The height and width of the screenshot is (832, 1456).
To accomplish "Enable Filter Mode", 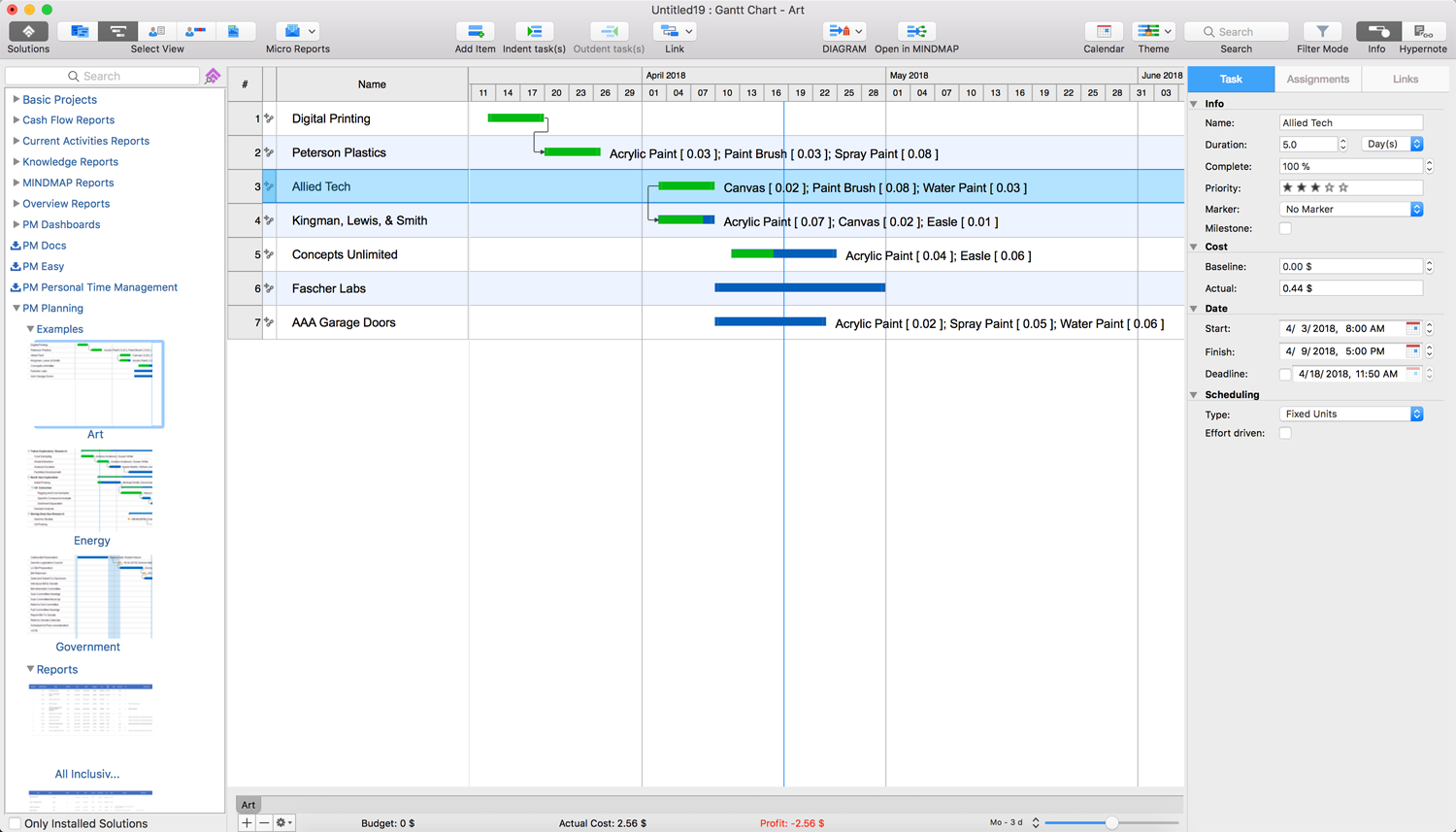I will pos(1322,32).
